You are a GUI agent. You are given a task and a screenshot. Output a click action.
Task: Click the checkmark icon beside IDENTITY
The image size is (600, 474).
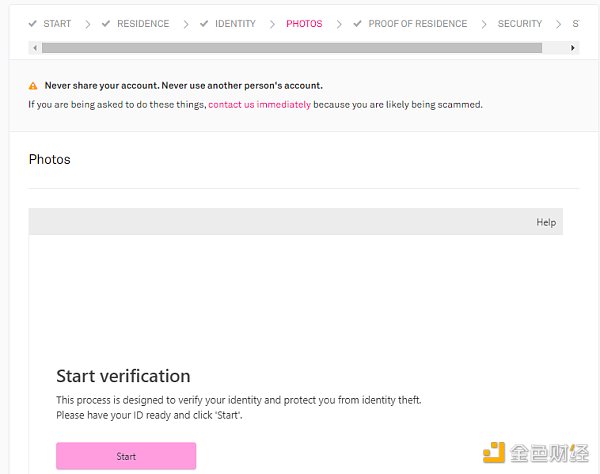204,23
